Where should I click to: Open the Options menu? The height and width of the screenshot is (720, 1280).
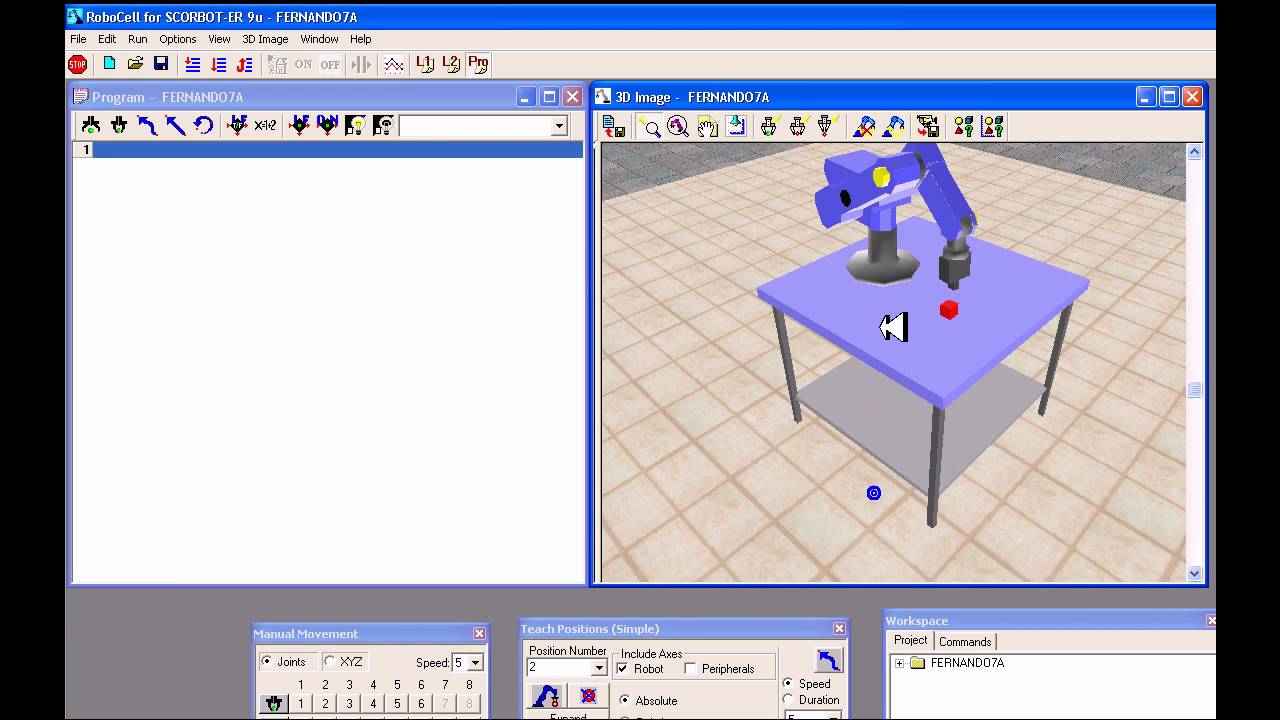178,39
